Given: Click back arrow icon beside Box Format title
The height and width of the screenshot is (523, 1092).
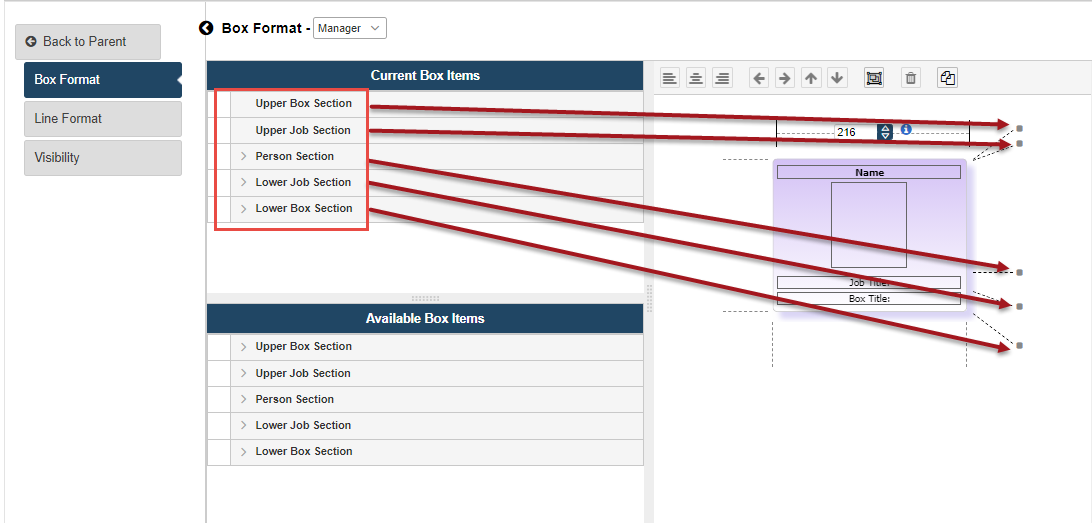Looking at the screenshot, I should (205, 28).
